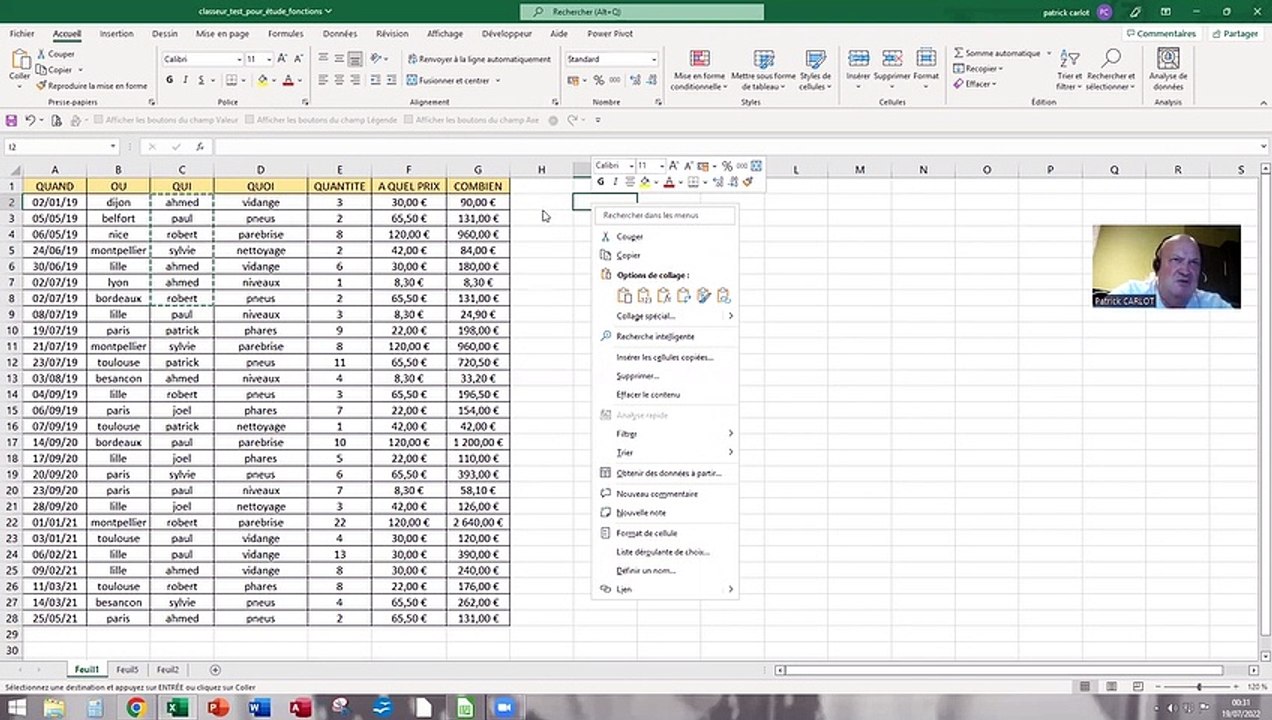Image resolution: width=1272 pixels, height=720 pixels.
Task: Click red font color A in mini toolbar
Action: (669, 182)
